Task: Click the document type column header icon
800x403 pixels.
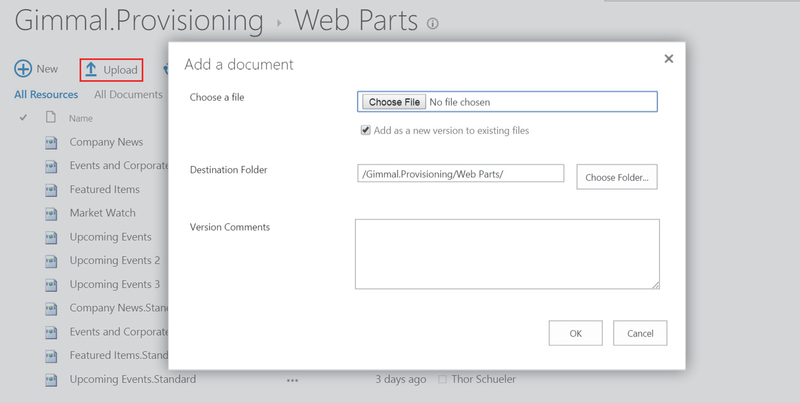Action: (x=49, y=118)
